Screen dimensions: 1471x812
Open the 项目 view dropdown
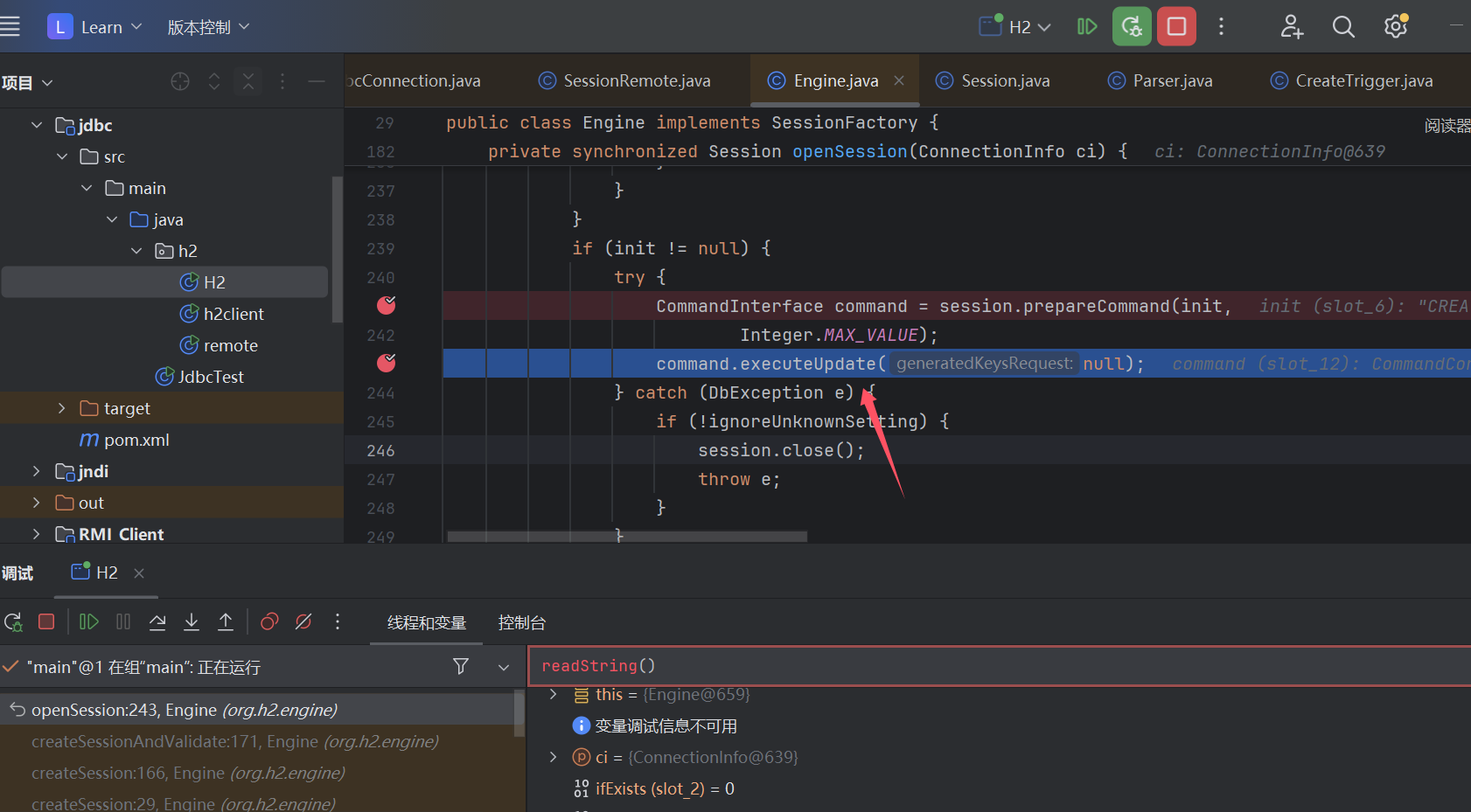tap(27, 82)
